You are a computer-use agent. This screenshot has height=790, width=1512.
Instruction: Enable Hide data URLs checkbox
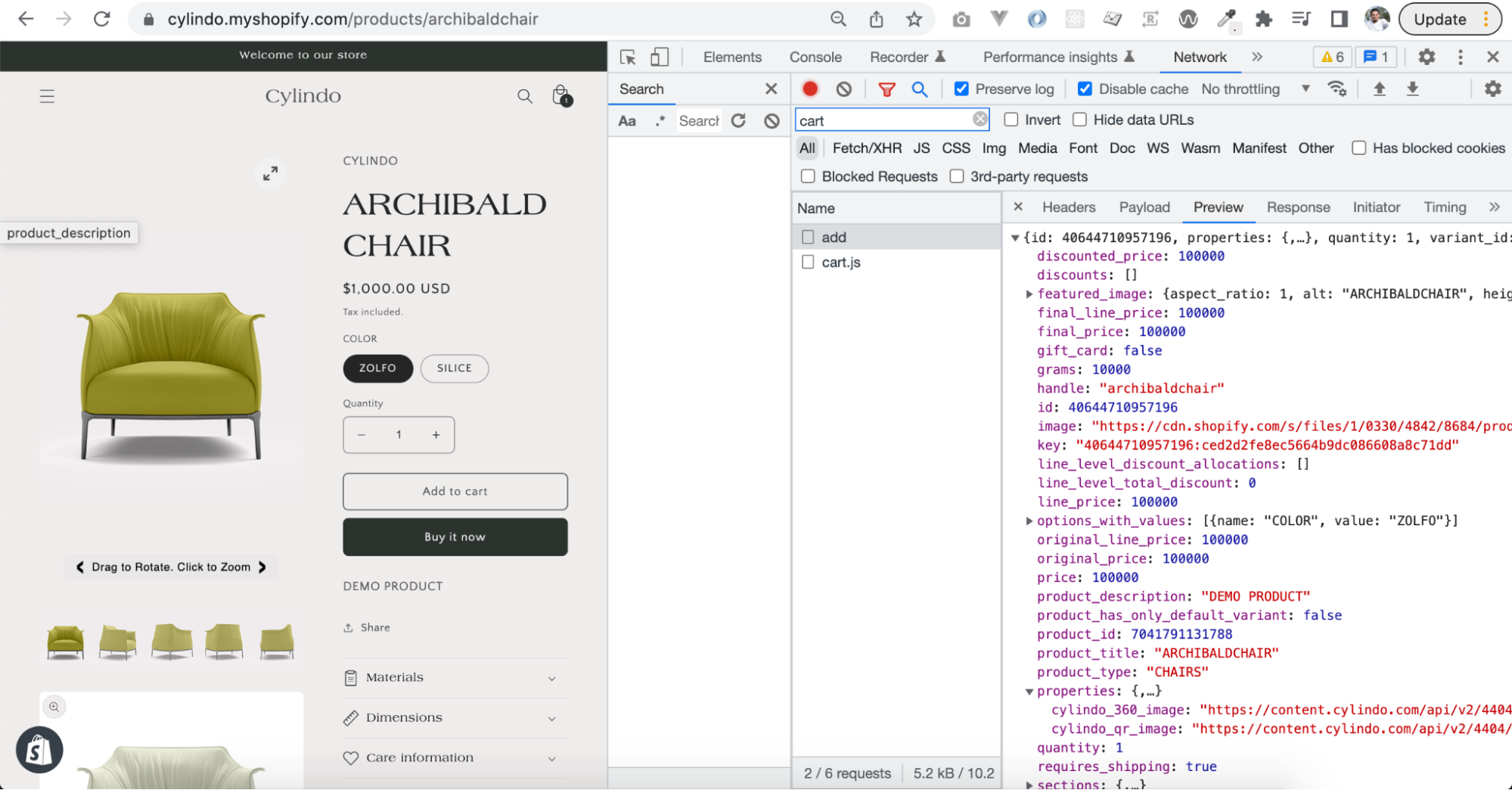click(1080, 120)
